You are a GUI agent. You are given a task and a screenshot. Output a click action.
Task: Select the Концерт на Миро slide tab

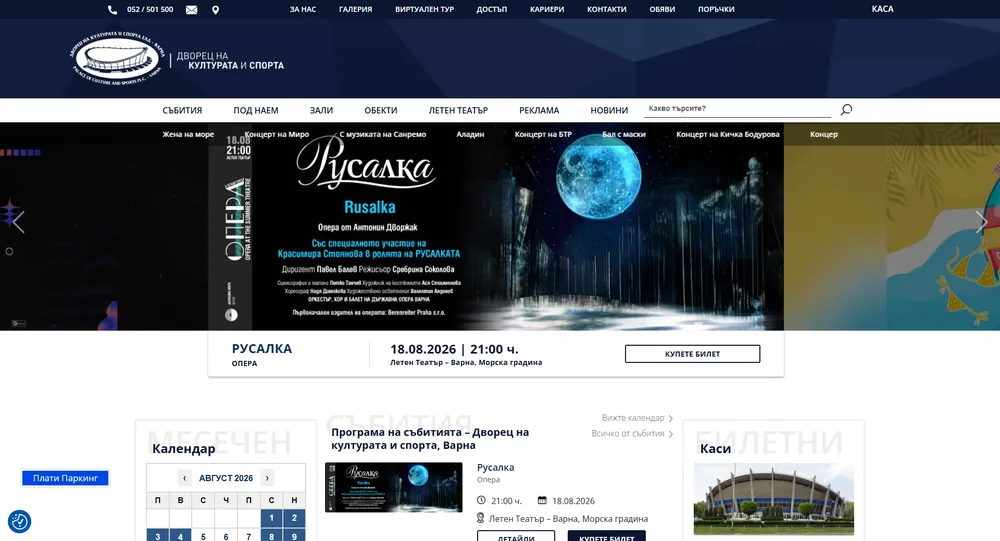point(277,135)
